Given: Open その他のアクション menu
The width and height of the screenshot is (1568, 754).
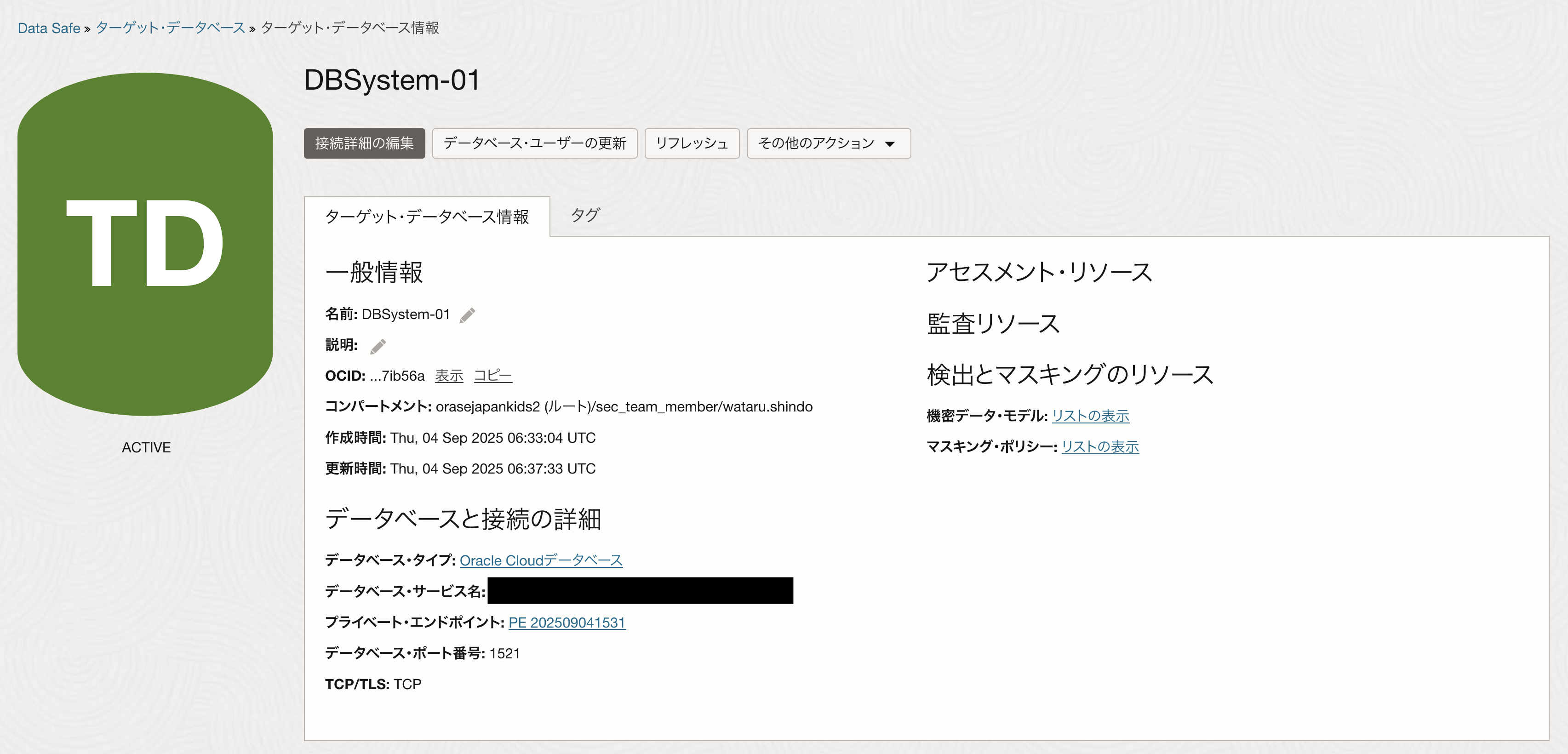Looking at the screenshot, I should coord(819,143).
